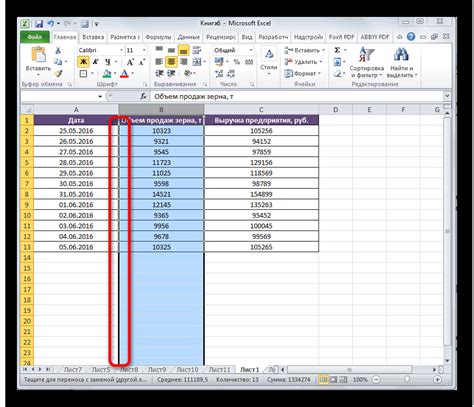This screenshot has width=474, height=407.
Task: Click the insert function fx icon
Action: [x=143, y=96]
